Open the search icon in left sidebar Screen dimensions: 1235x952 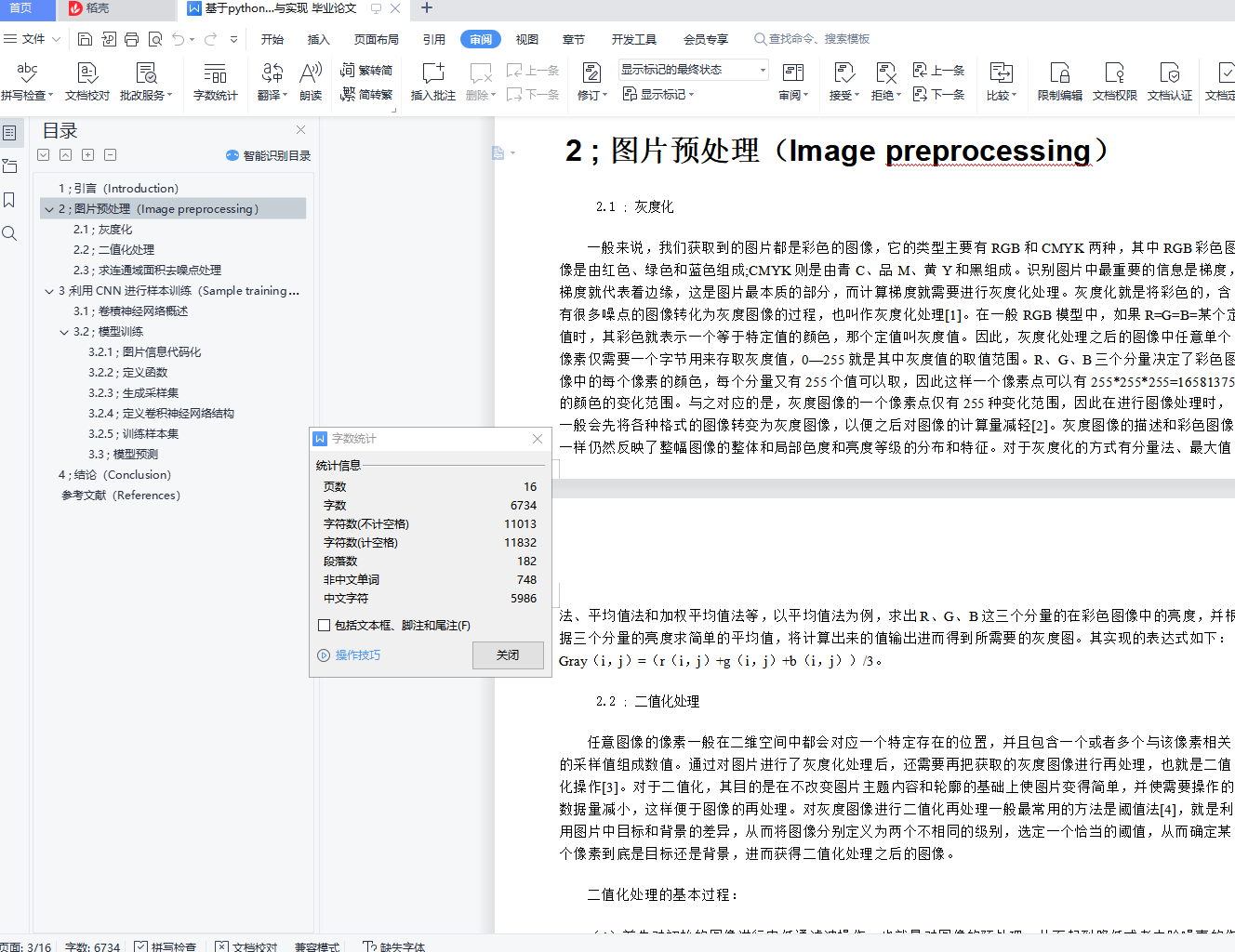point(9,233)
